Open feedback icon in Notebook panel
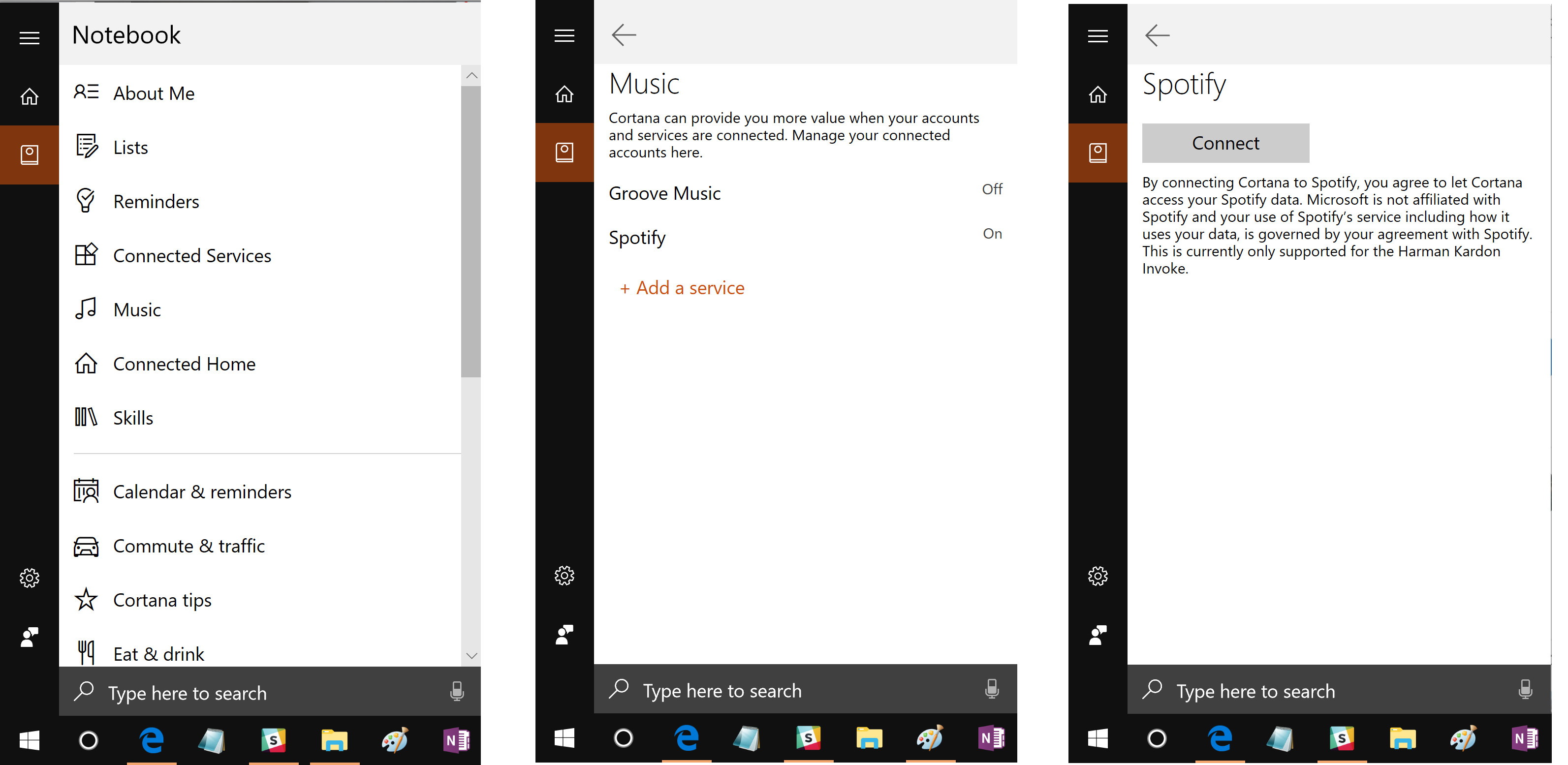Image resolution: width=1568 pixels, height=765 pixels. point(29,637)
